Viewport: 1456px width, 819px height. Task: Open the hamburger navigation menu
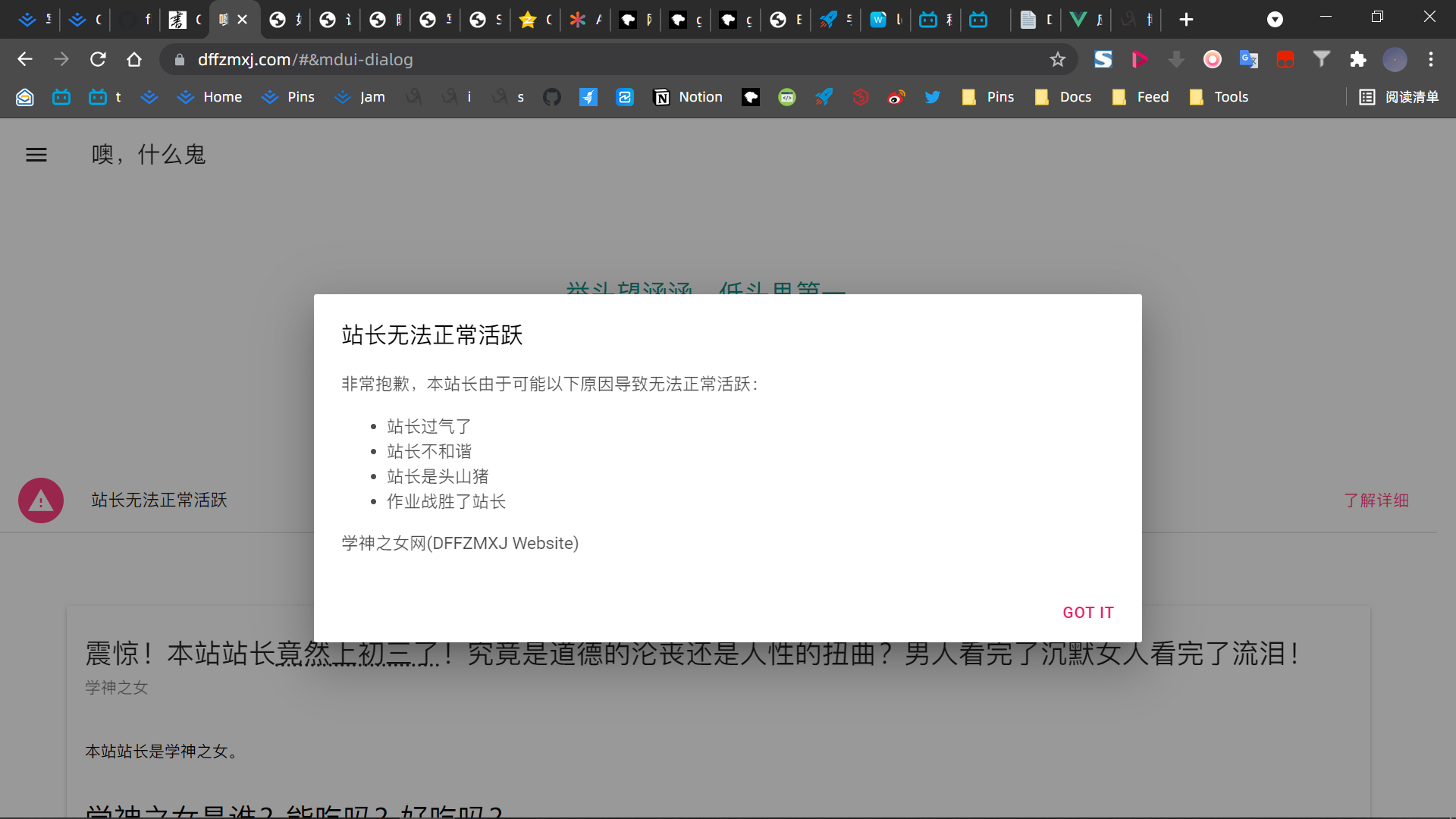[36, 155]
